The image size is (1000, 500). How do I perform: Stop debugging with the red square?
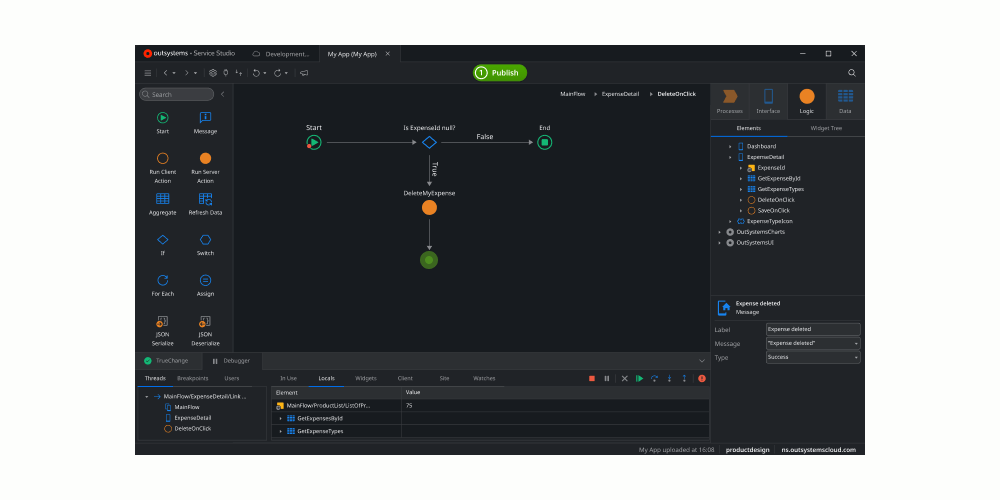pos(592,379)
